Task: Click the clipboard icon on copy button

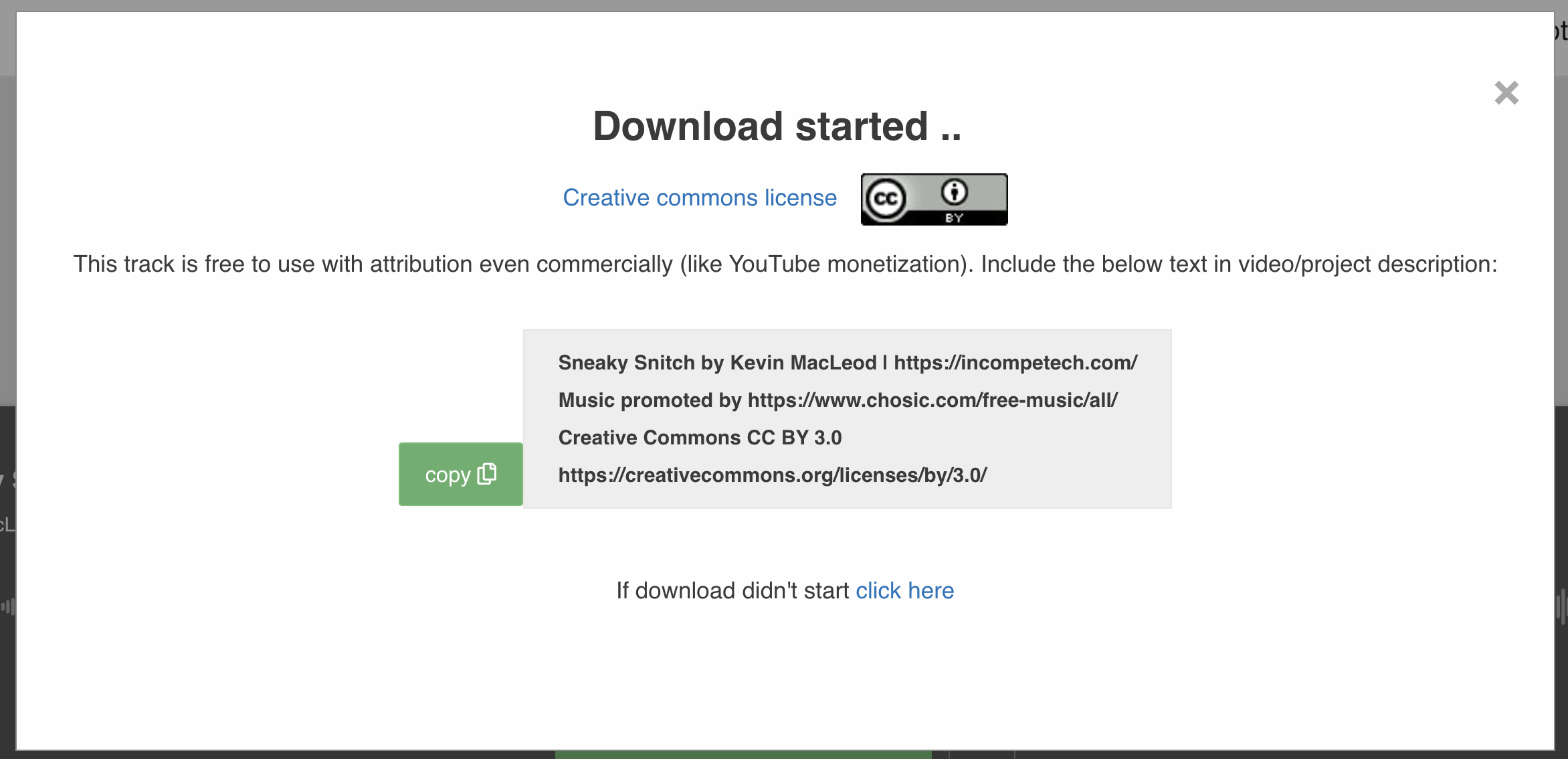Action: pyautogui.click(x=487, y=473)
